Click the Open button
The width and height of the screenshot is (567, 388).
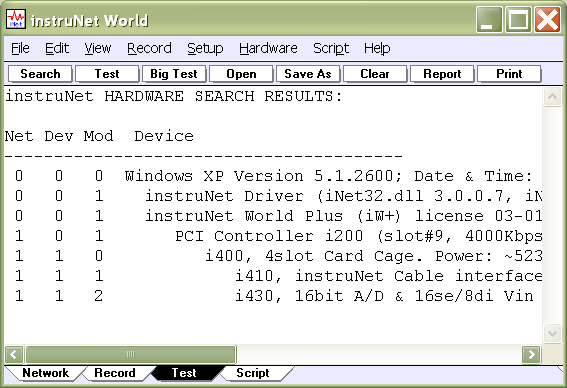coord(241,74)
